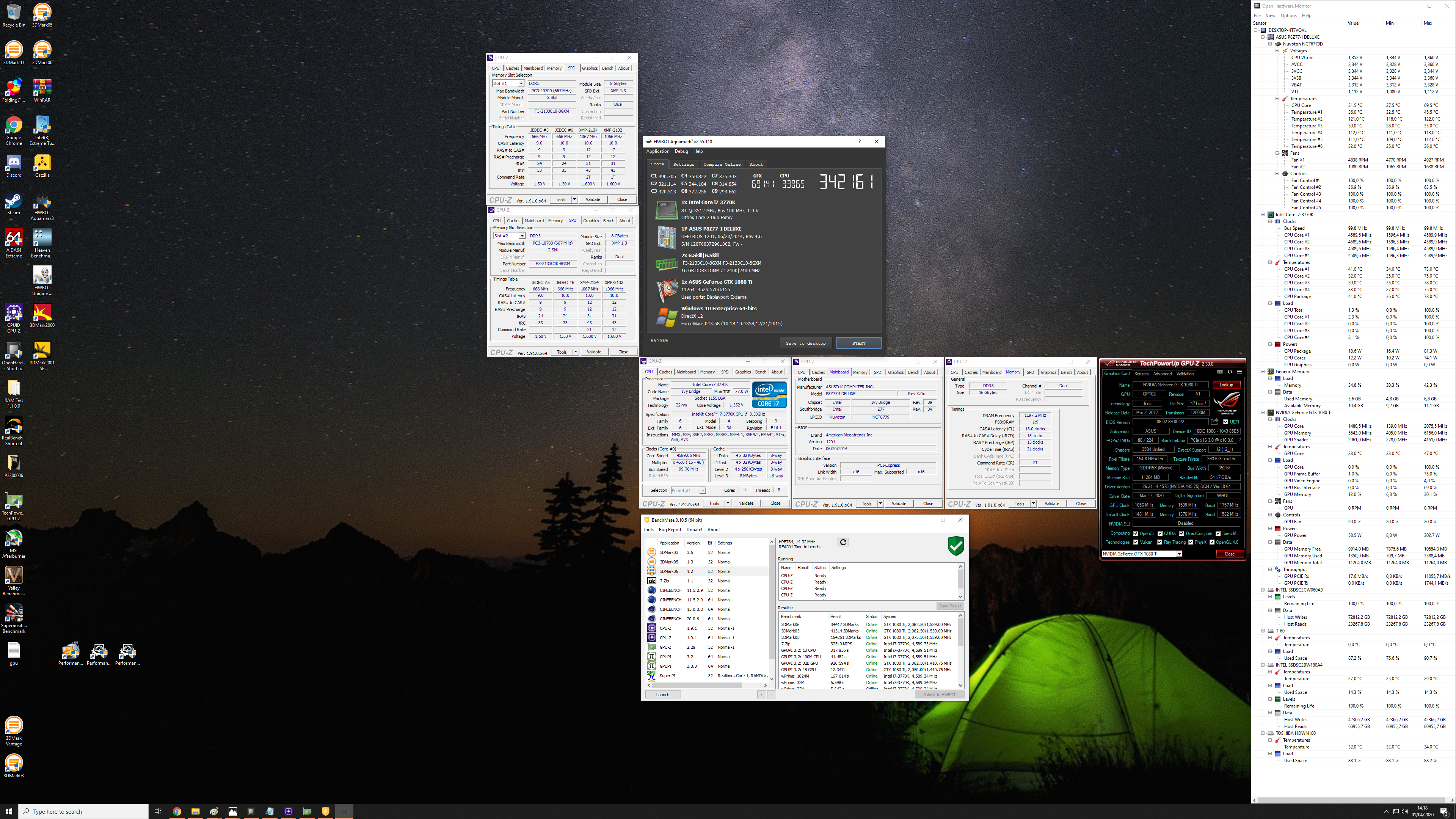Viewport: 1456px width, 819px height.
Task: Open the Task View taskbar button
Action: [x=158, y=811]
